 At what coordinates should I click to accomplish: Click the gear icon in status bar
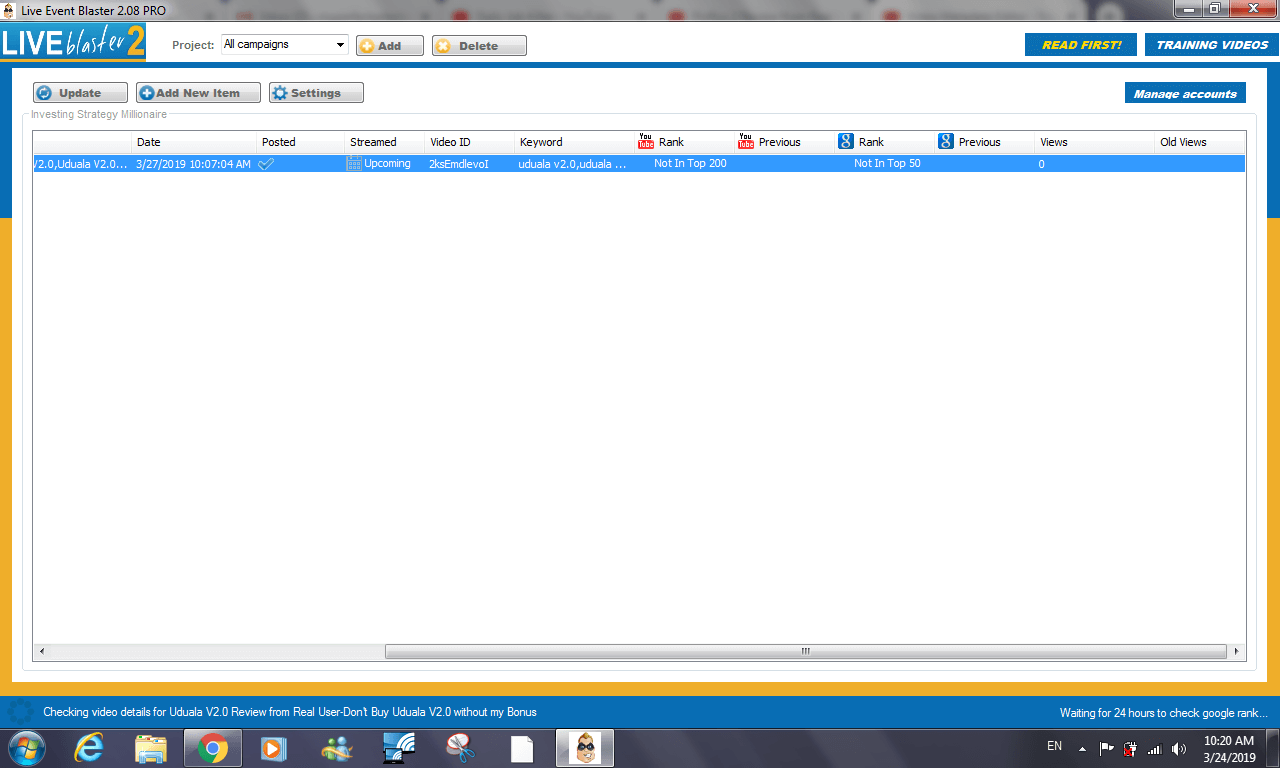[19, 712]
